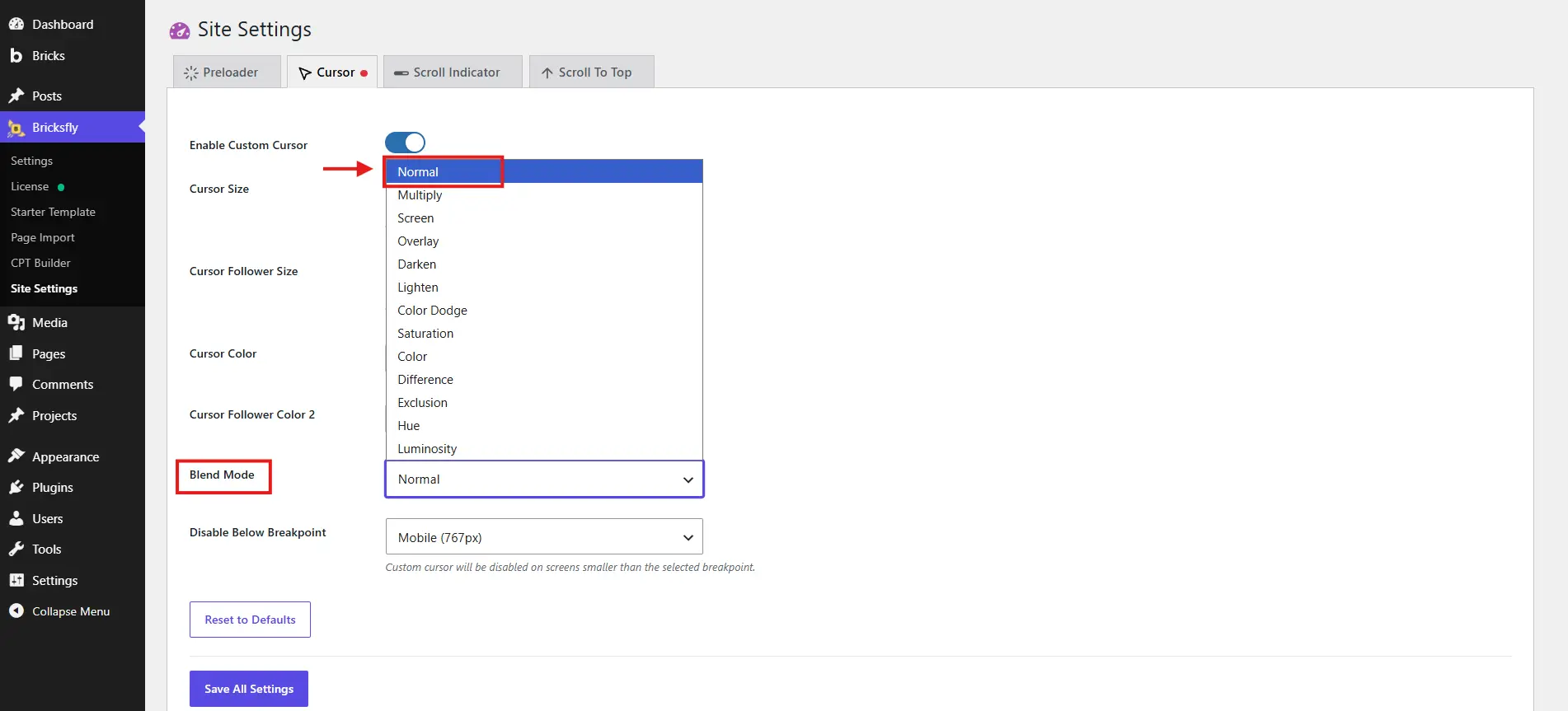The width and height of the screenshot is (1568, 711).
Task: Select the Hue blend mode option
Action: pos(544,425)
